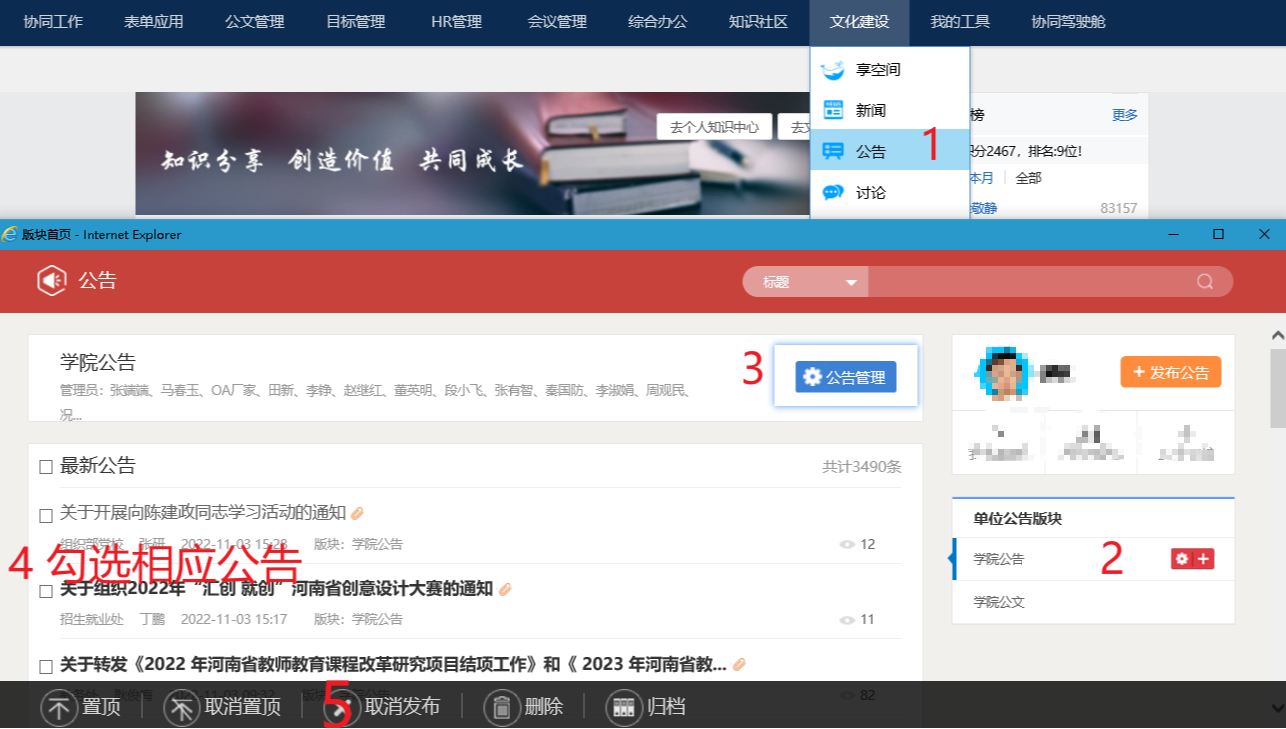Click the Internet Explorer icon in title bar
The width and height of the screenshot is (1286, 729).
pos(10,234)
